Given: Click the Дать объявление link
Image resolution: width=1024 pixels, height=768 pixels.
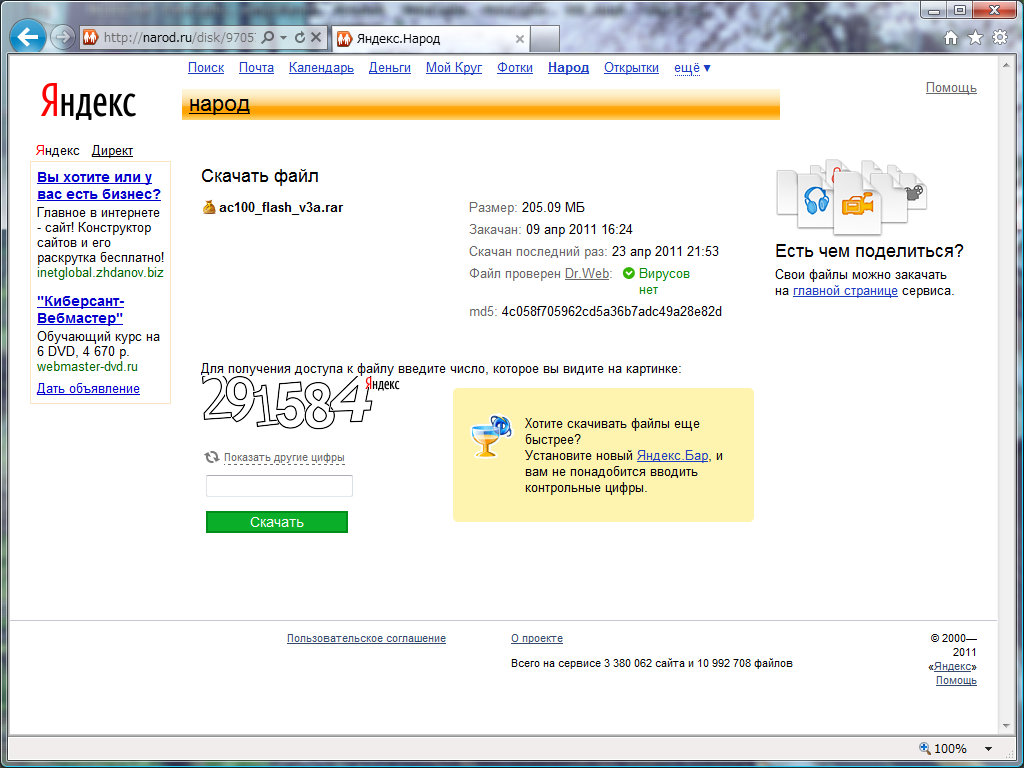Looking at the screenshot, I should [x=88, y=389].
